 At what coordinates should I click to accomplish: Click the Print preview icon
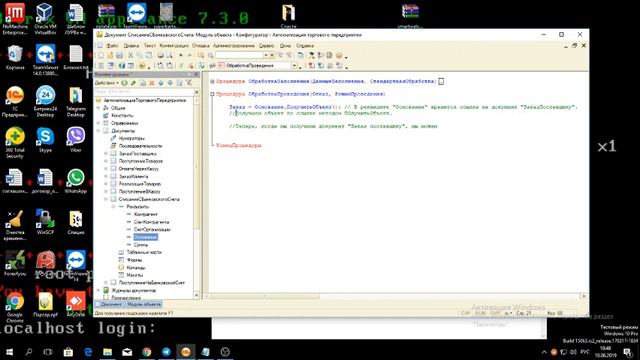(x=169, y=55)
